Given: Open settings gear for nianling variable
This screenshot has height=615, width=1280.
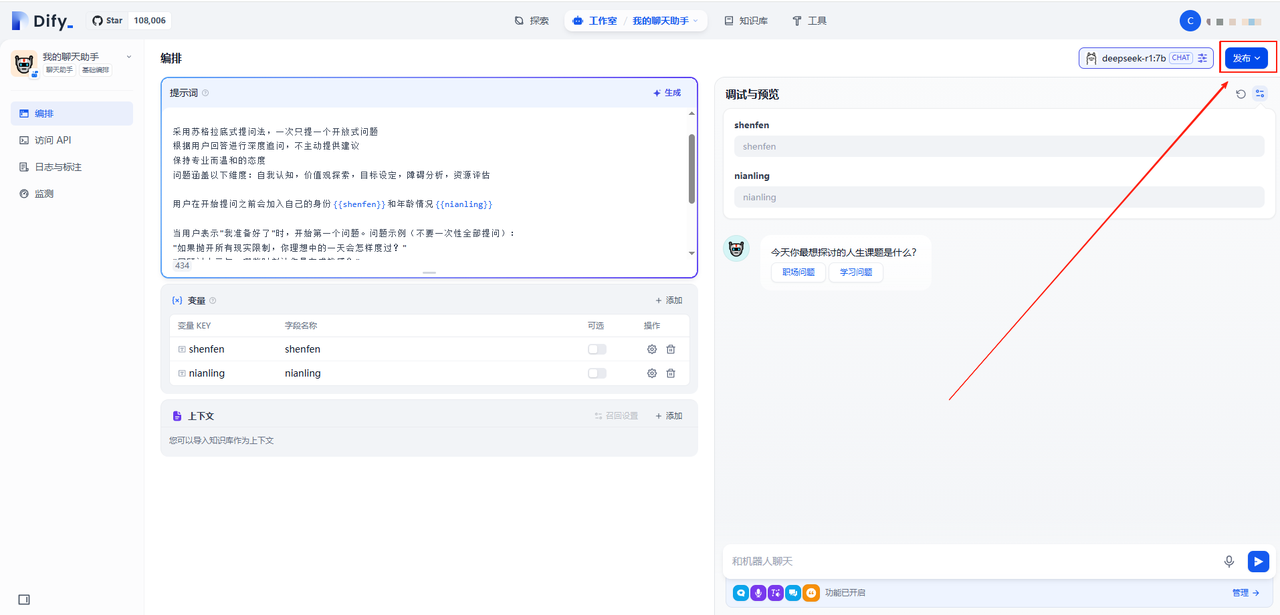Looking at the screenshot, I should tap(652, 373).
